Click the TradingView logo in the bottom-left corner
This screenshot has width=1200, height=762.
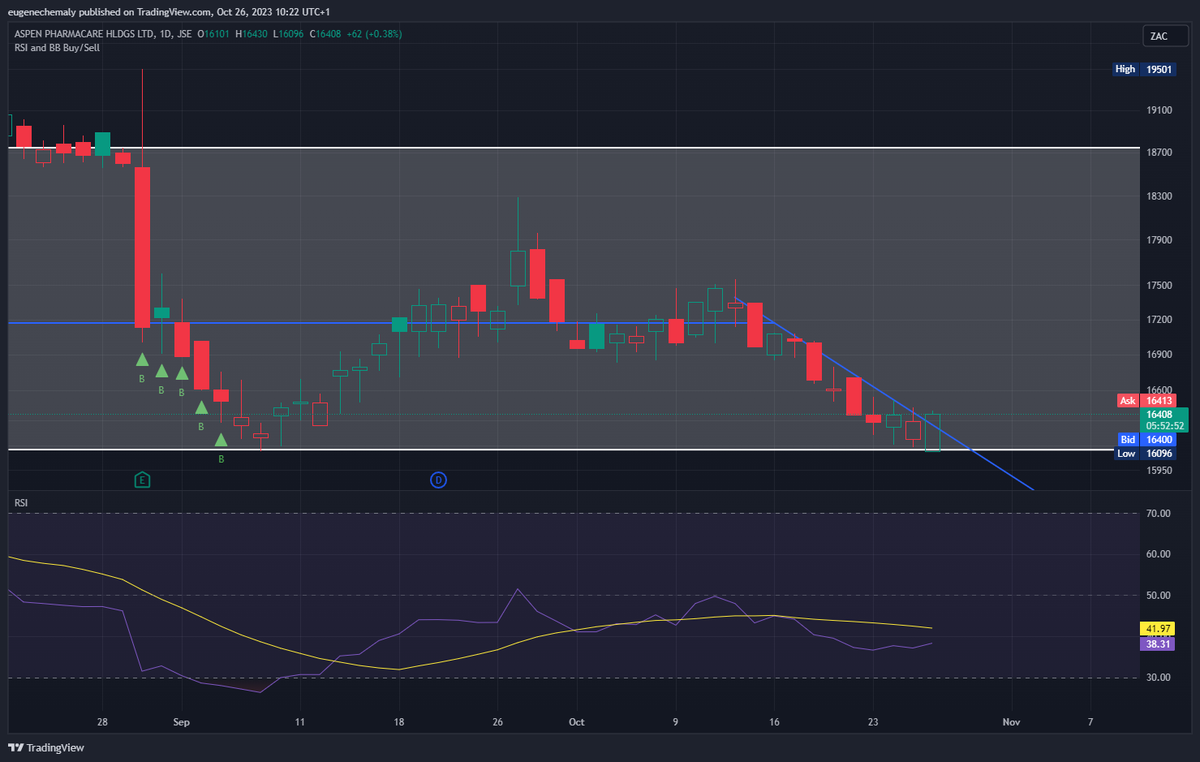click(x=47, y=747)
